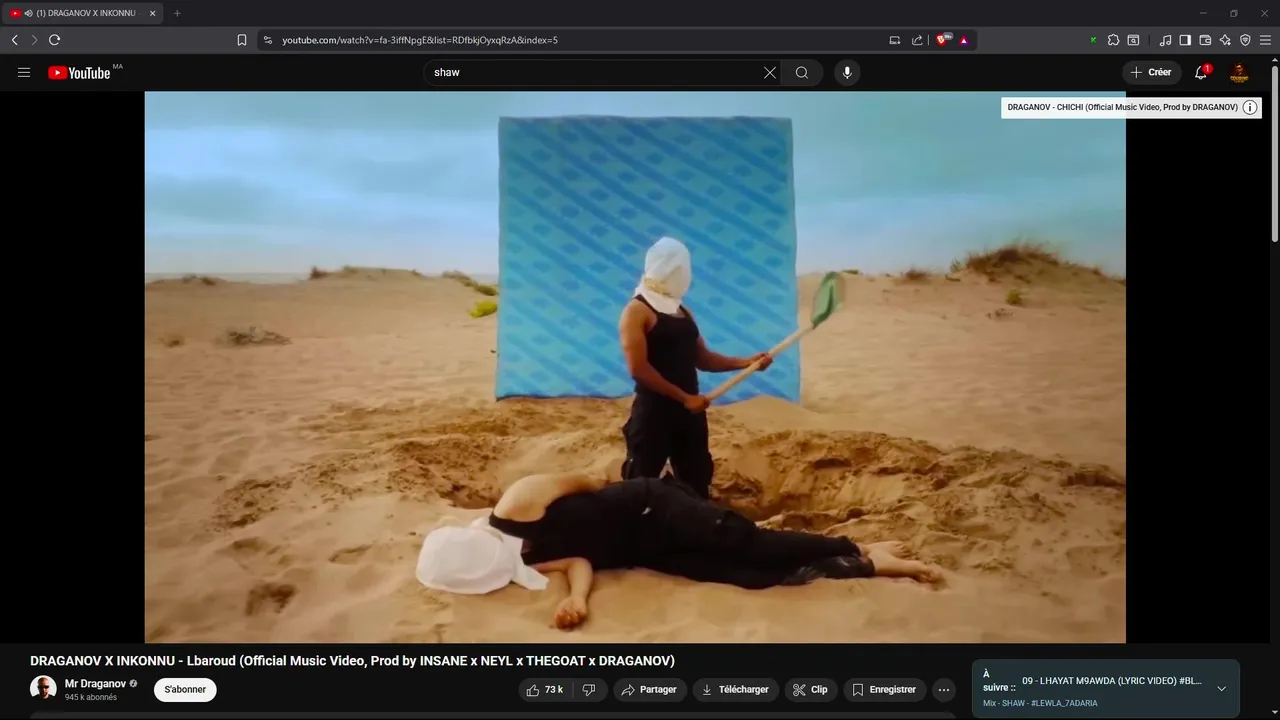Screen dimensions: 1280x720
Task: Save video with Enregistrer button
Action: coord(884,690)
